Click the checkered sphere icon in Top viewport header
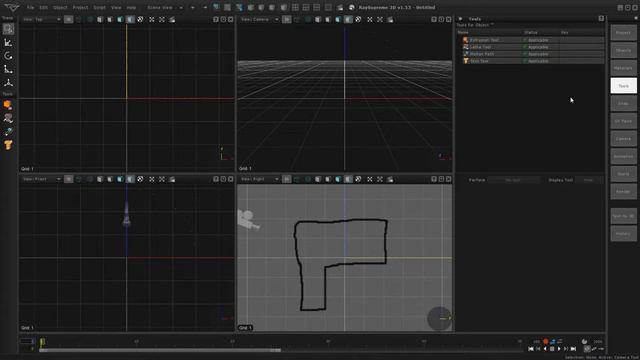Screen dimensions: 640x360 [x=140, y=19]
